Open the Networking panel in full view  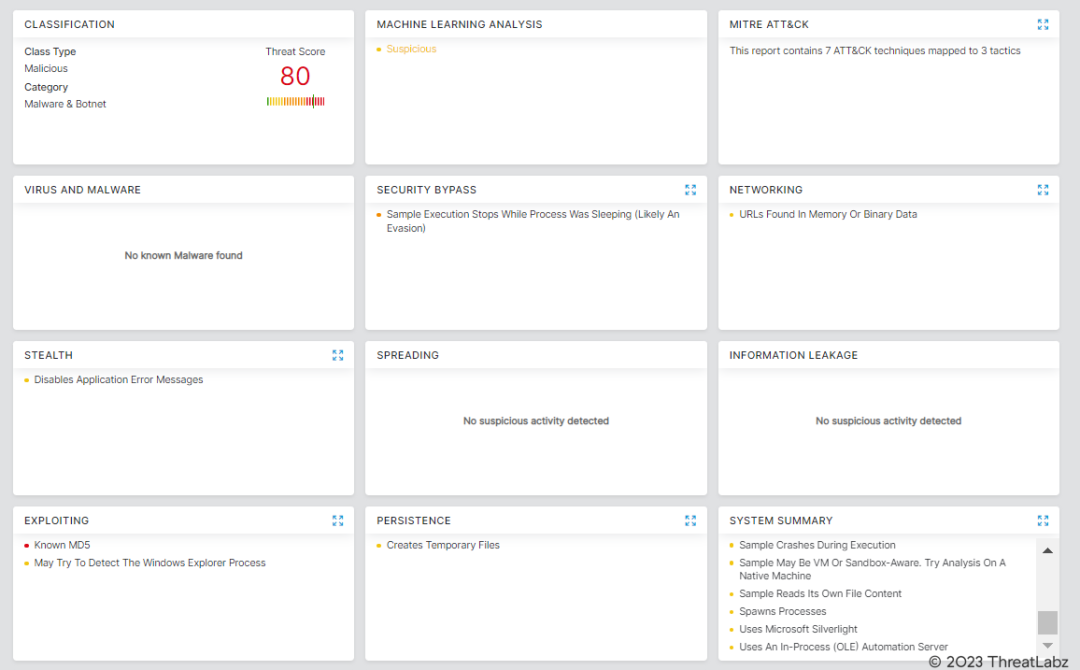tap(1043, 190)
